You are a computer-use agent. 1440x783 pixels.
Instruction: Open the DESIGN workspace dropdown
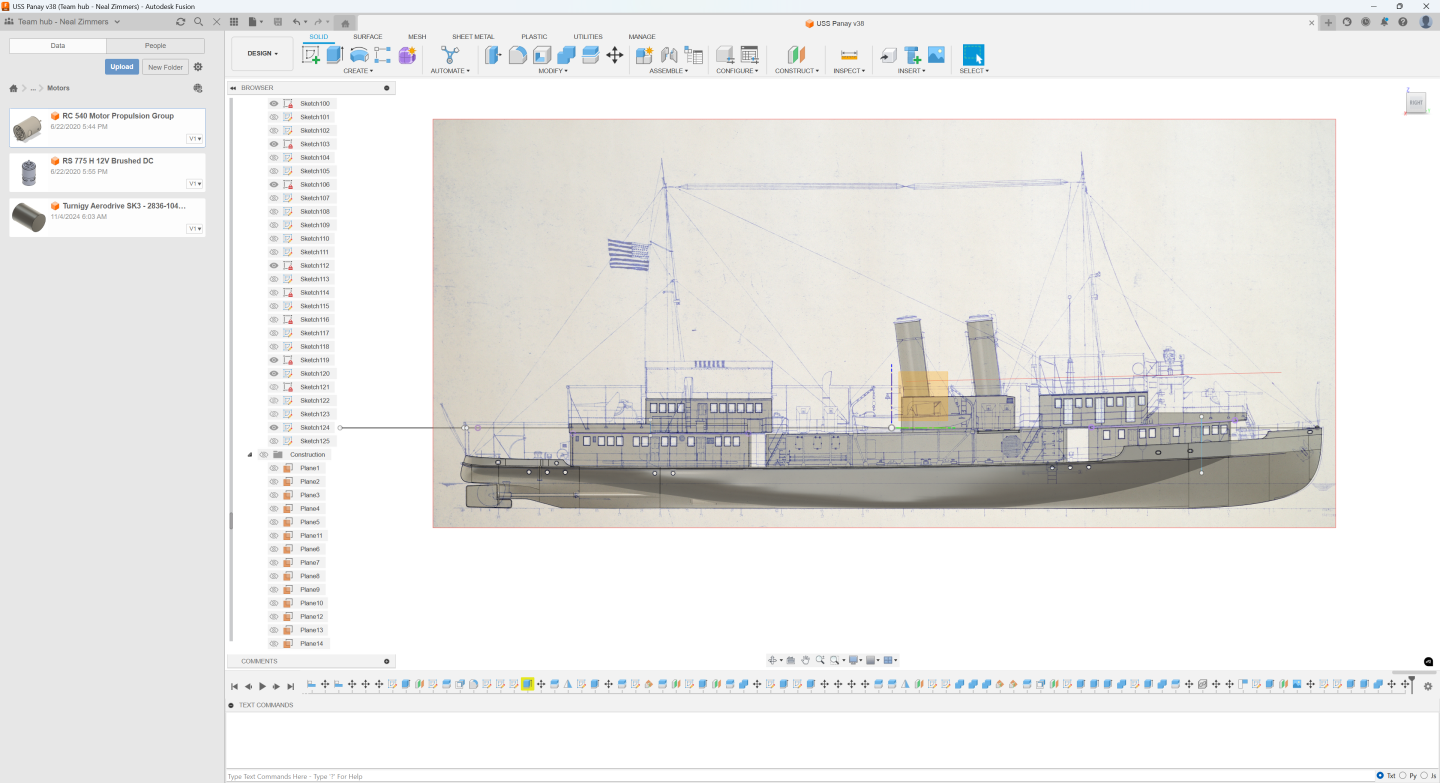tap(262, 54)
